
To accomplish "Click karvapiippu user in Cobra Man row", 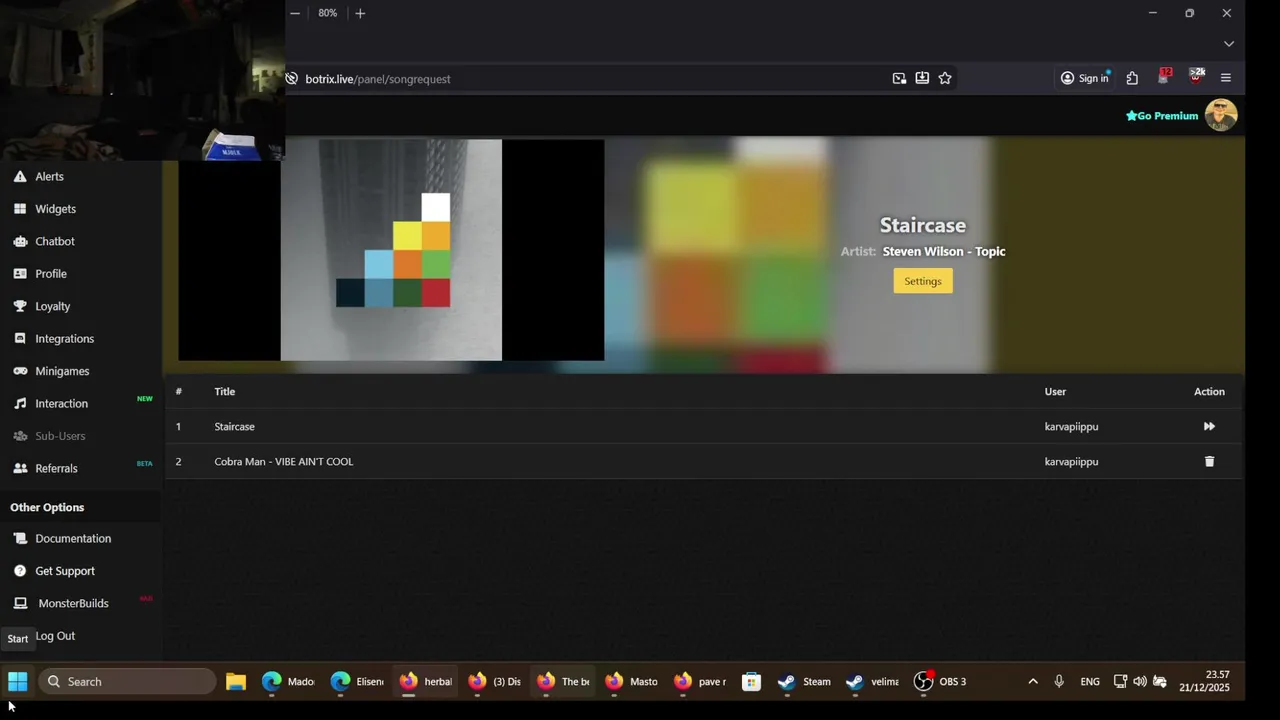I will [x=1071, y=462].
